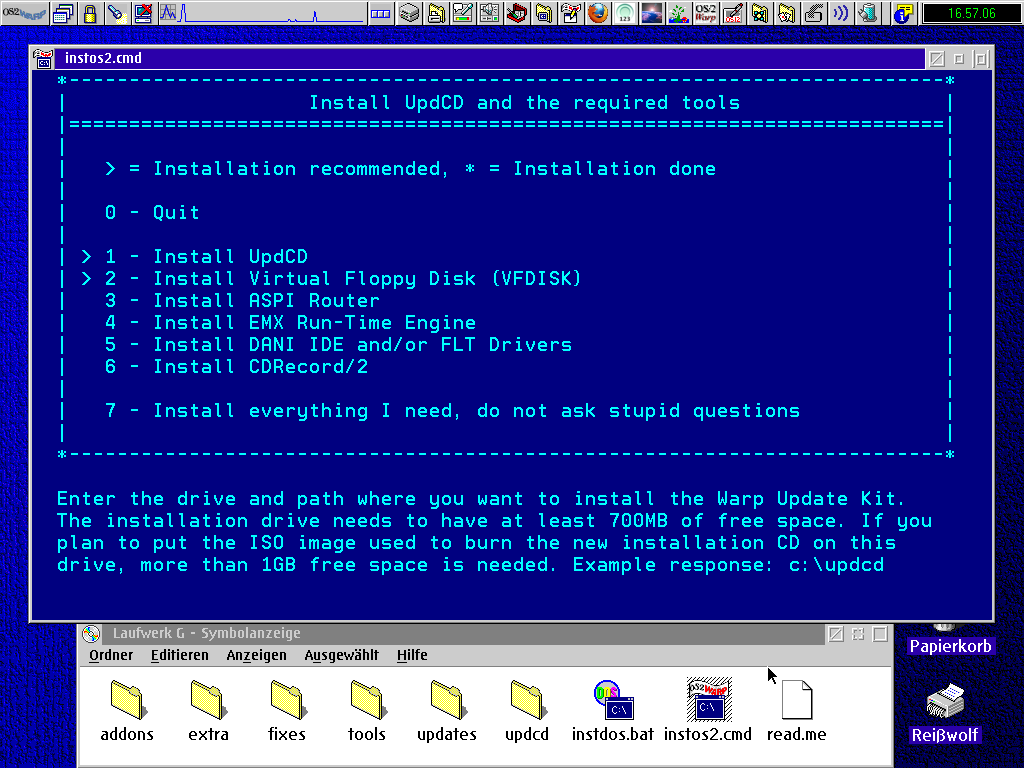Select the updcd folder
Image resolution: width=1024 pixels, height=768 pixels.
click(x=527, y=711)
